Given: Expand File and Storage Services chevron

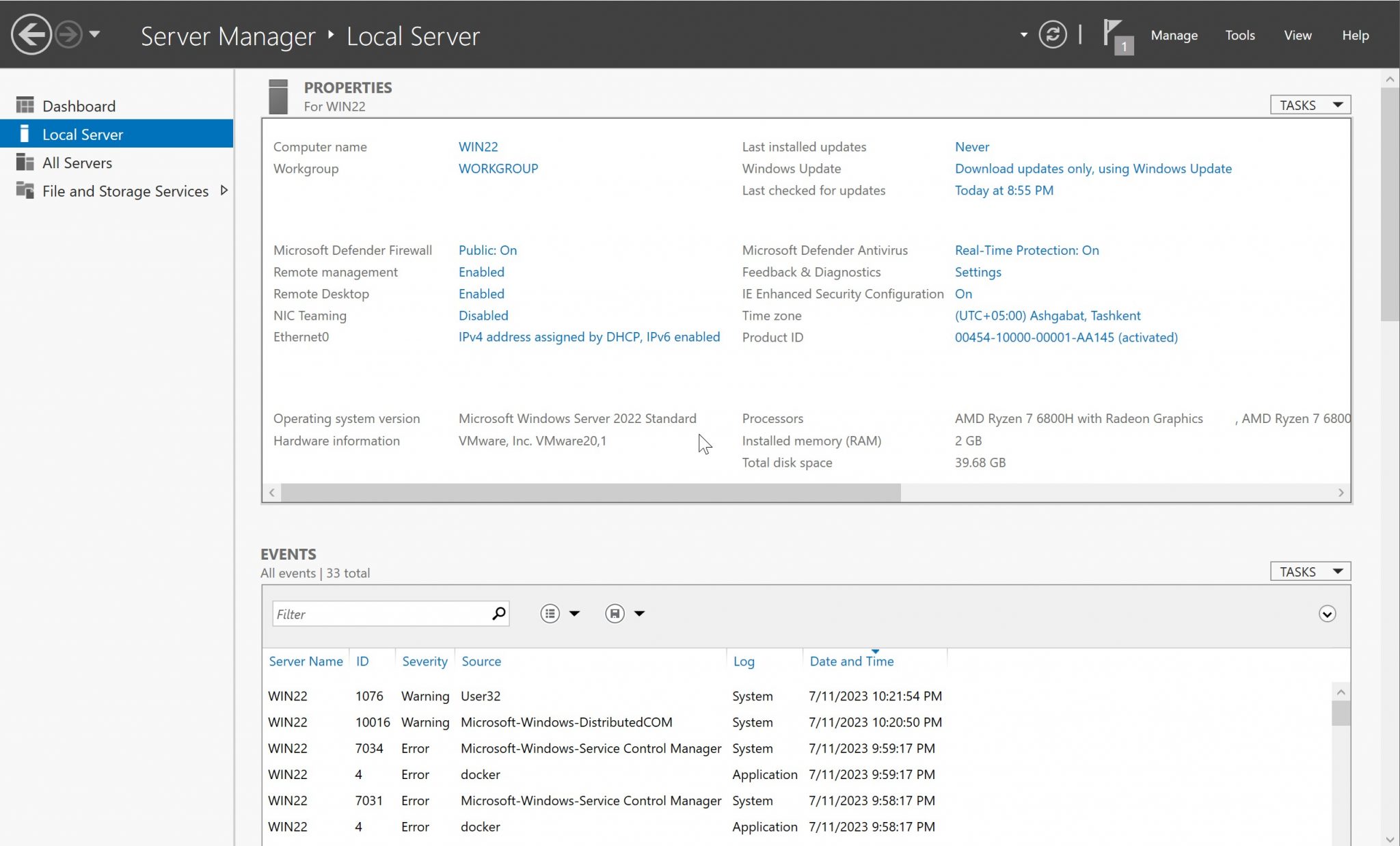Looking at the screenshot, I should (x=224, y=191).
